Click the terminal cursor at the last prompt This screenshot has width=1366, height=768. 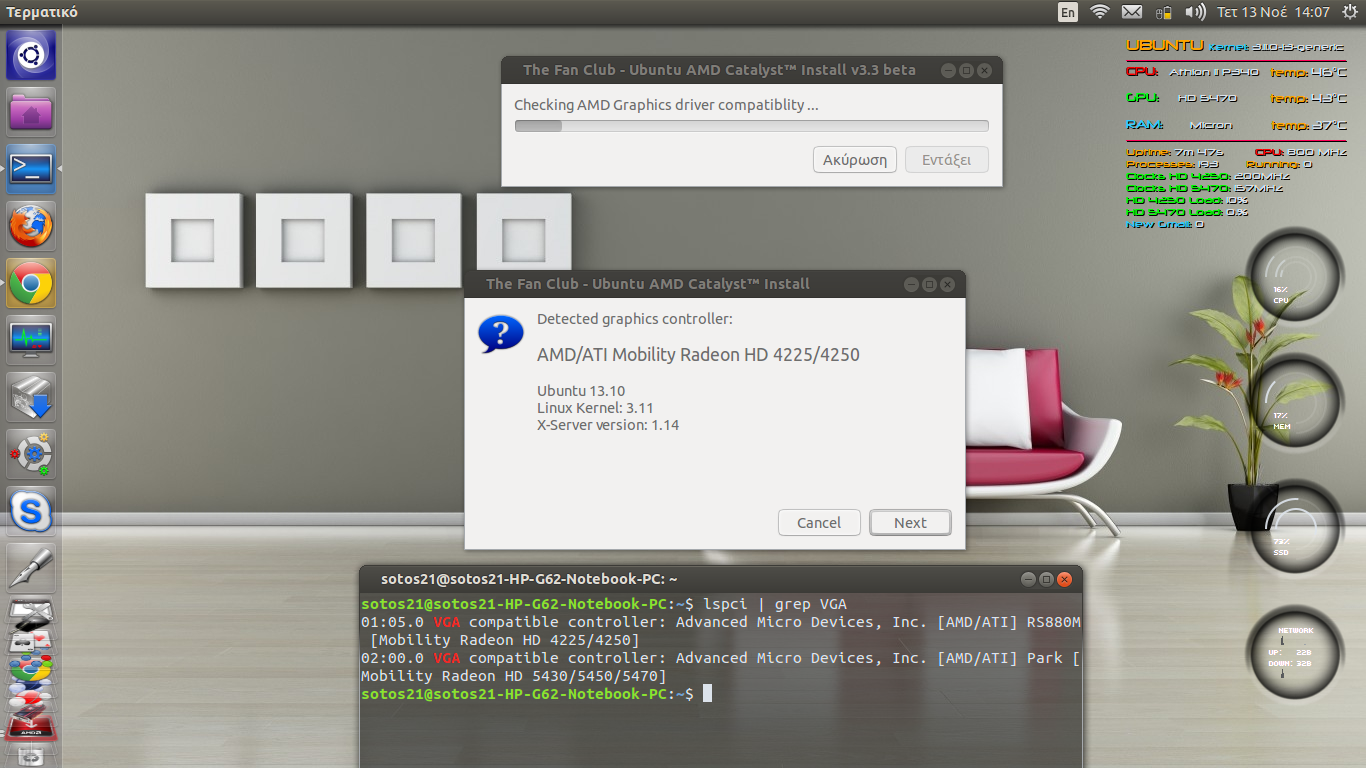point(707,694)
